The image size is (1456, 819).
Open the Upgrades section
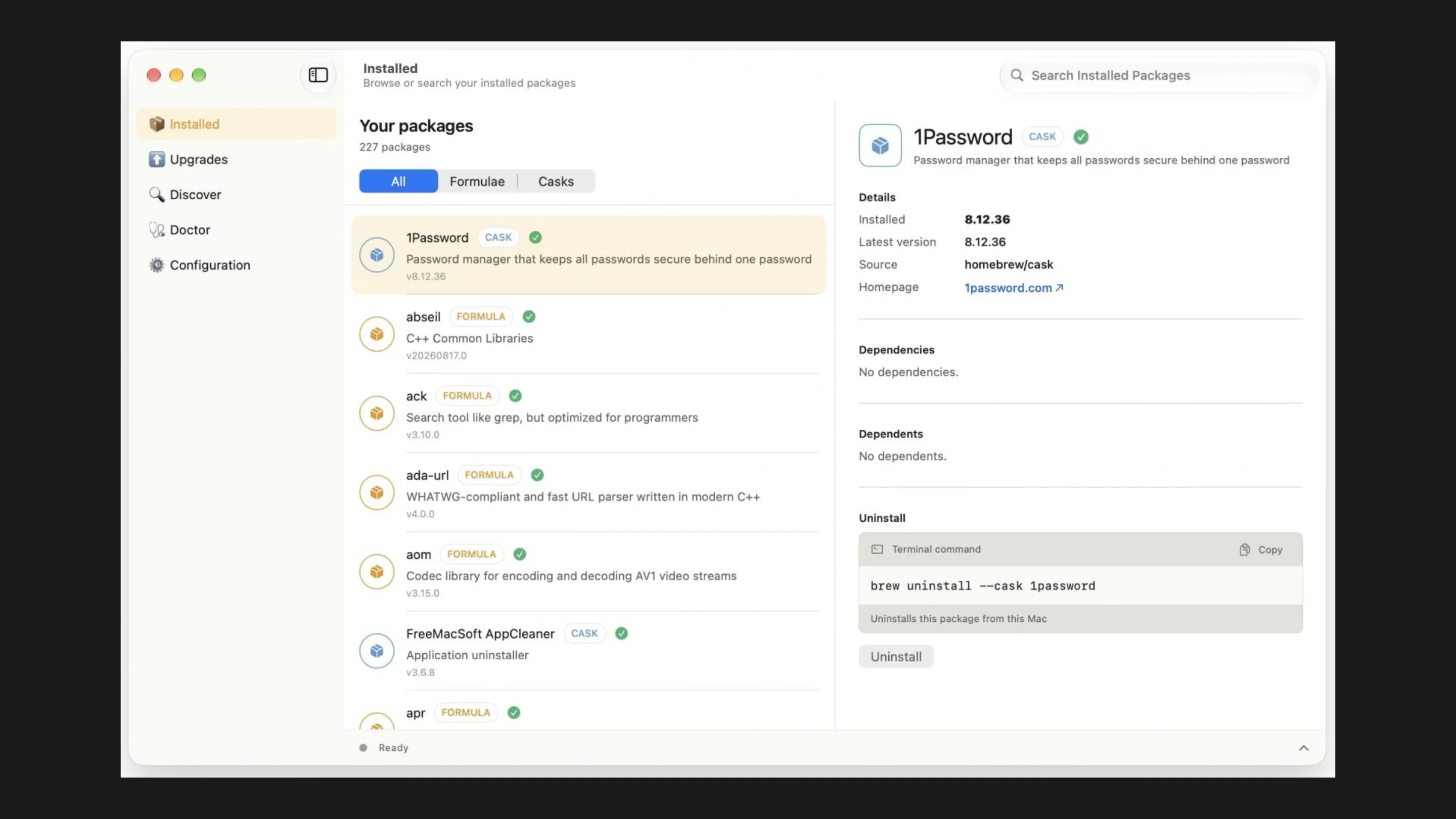coord(236,159)
